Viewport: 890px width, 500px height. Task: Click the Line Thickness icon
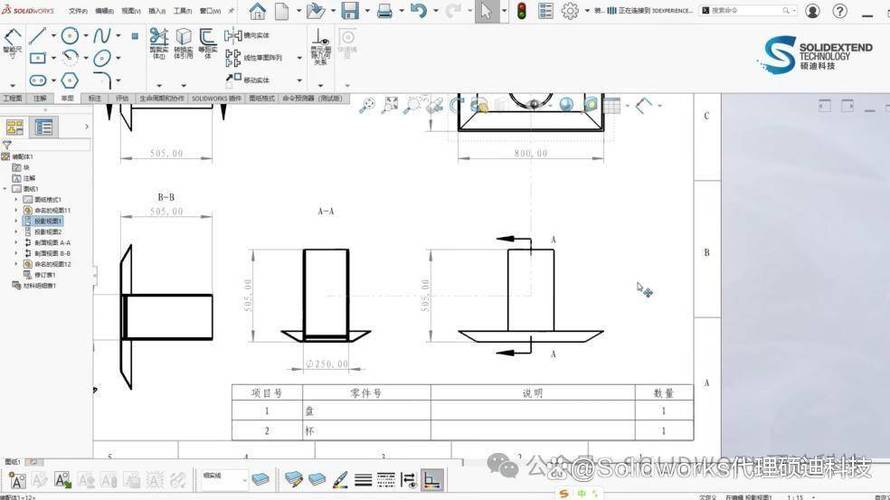click(x=363, y=480)
